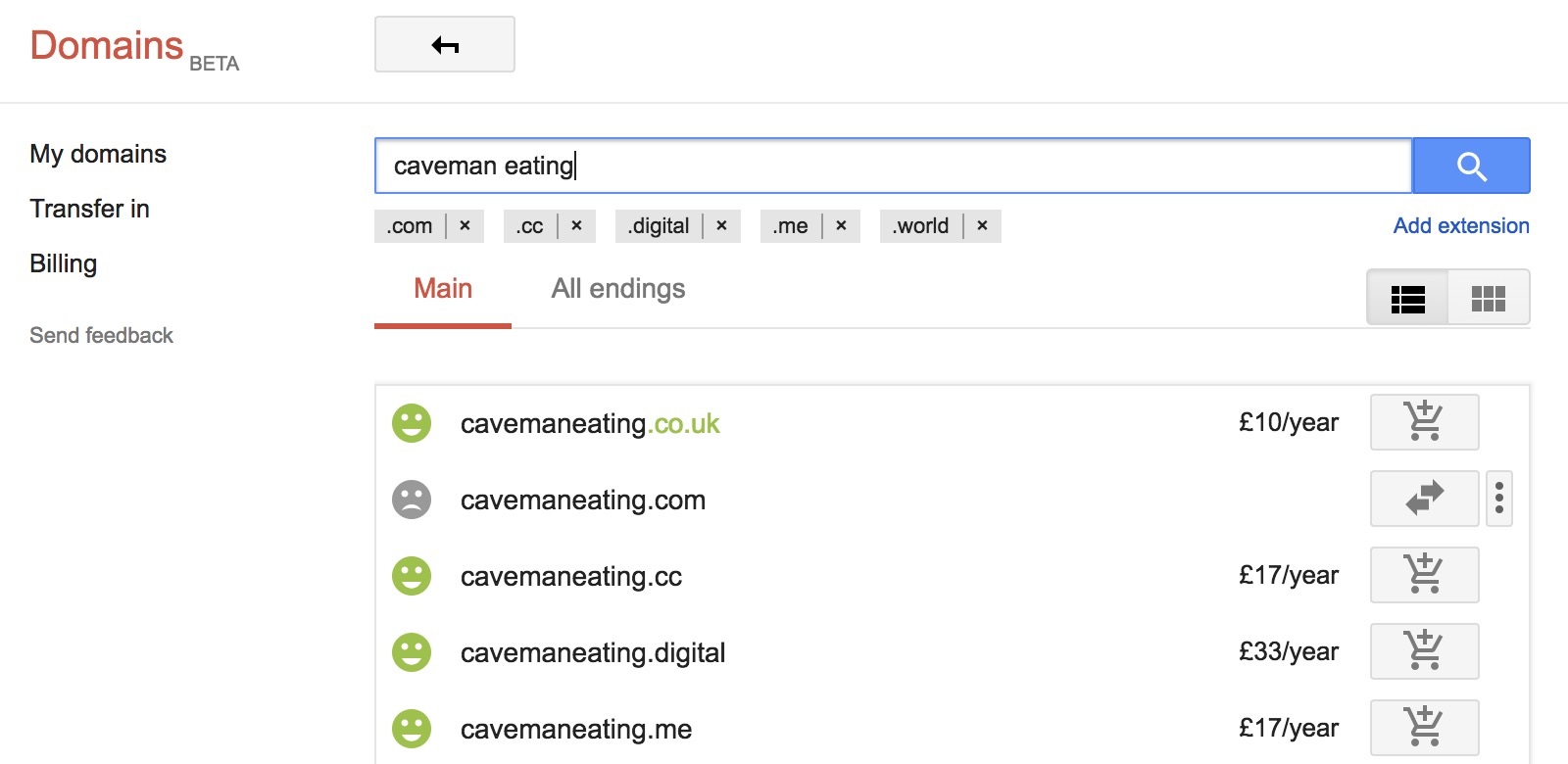Switch to list view layout

click(x=1407, y=298)
